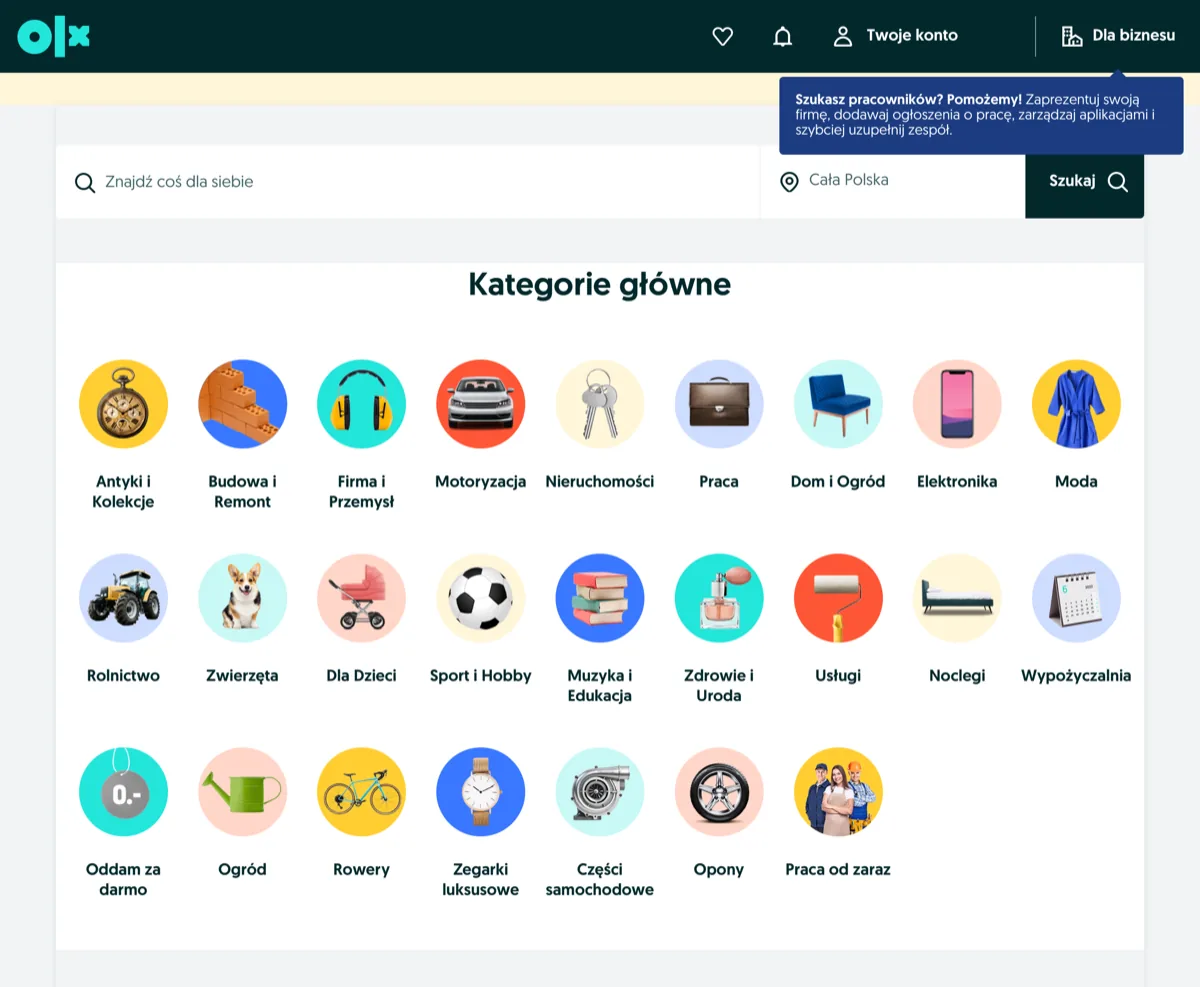Open the Dla biznesu menu

(1118, 36)
